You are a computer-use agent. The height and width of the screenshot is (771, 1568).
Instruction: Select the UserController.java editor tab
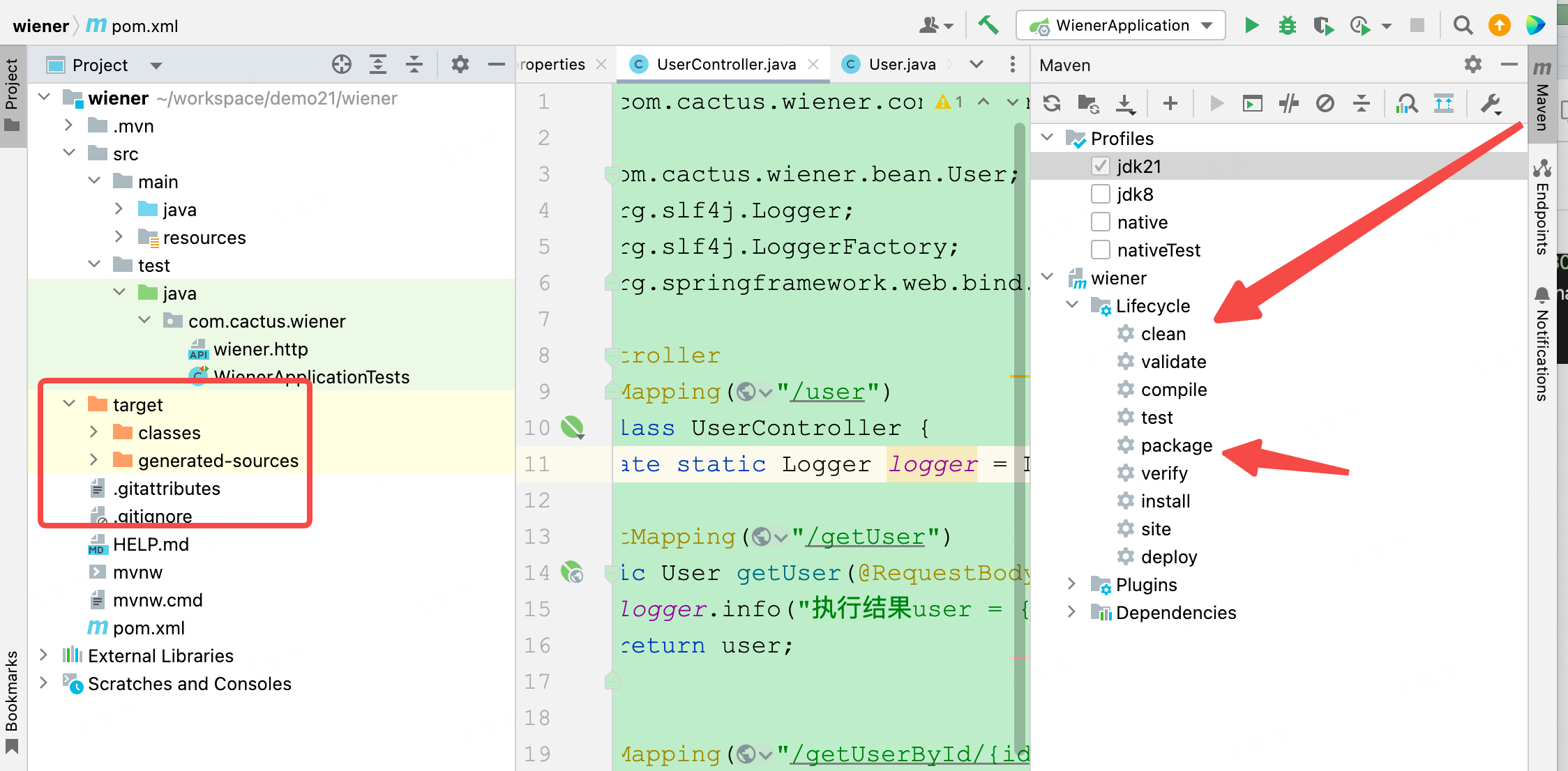coord(725,65)
